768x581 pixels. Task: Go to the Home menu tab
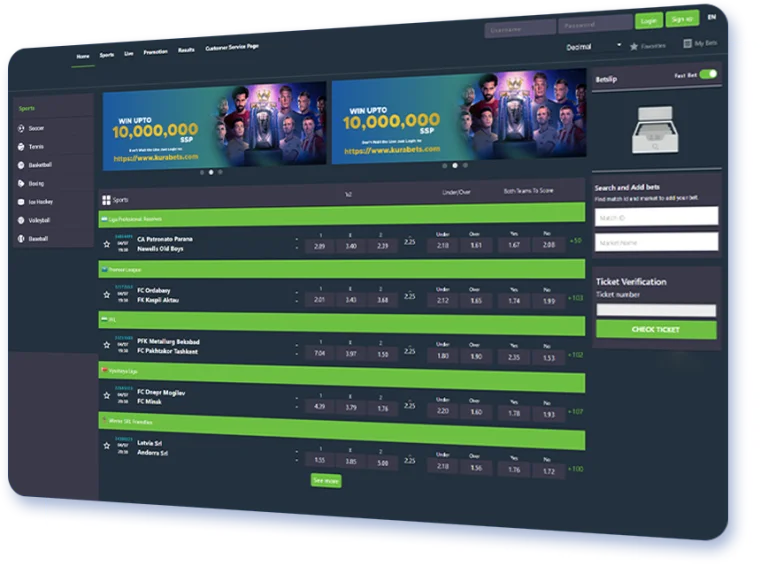[83, 56]
